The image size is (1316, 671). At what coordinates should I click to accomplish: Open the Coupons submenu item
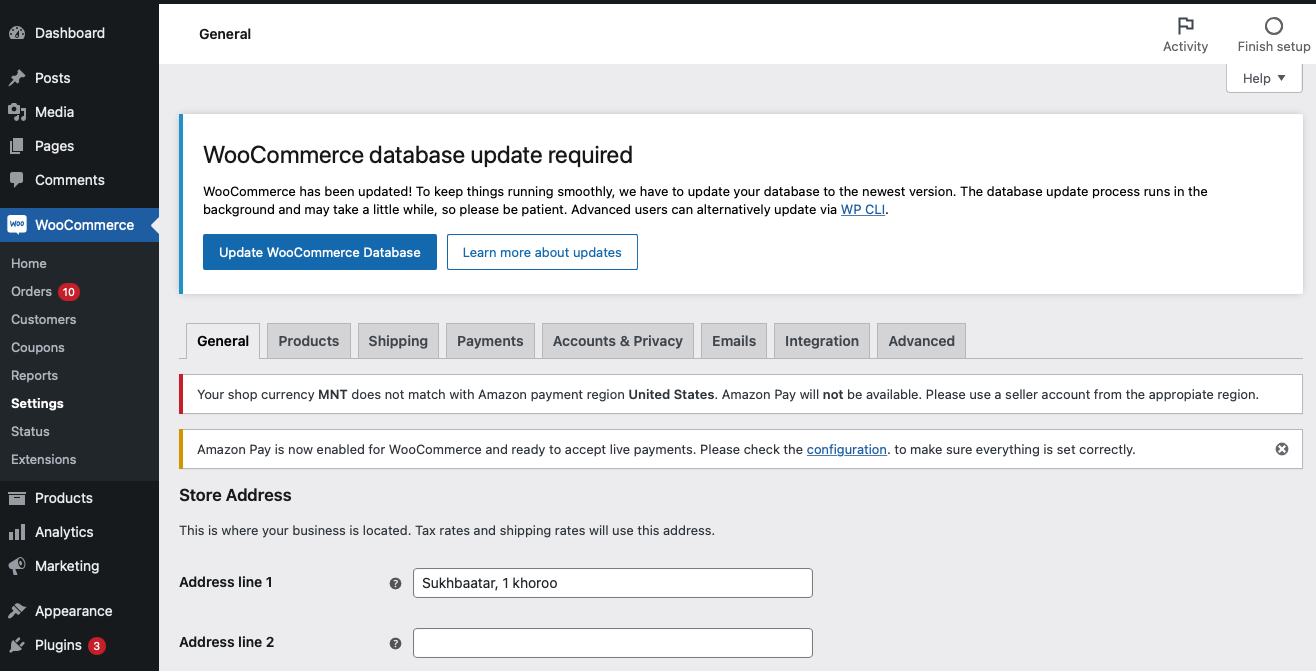point(38,348)
